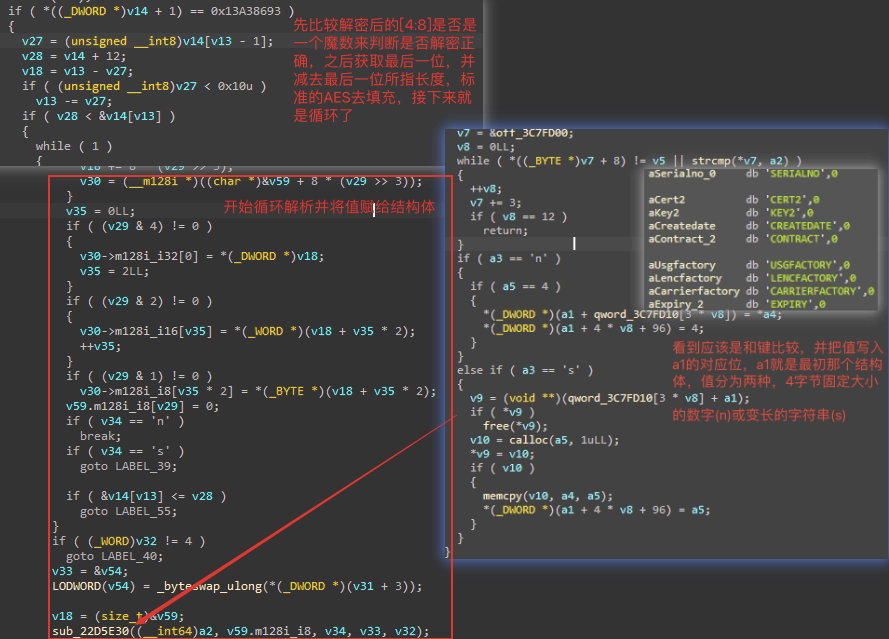Click the 'free(*v9);' call
The width and height of the screenshot is (889, 639).
point(514,426)
